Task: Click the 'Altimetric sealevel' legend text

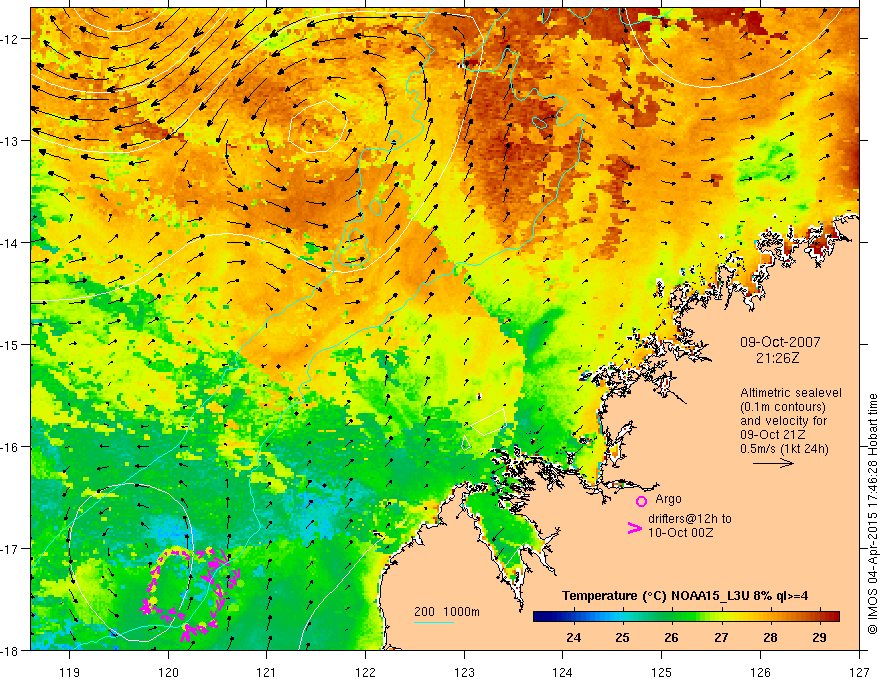Action: 791,393
